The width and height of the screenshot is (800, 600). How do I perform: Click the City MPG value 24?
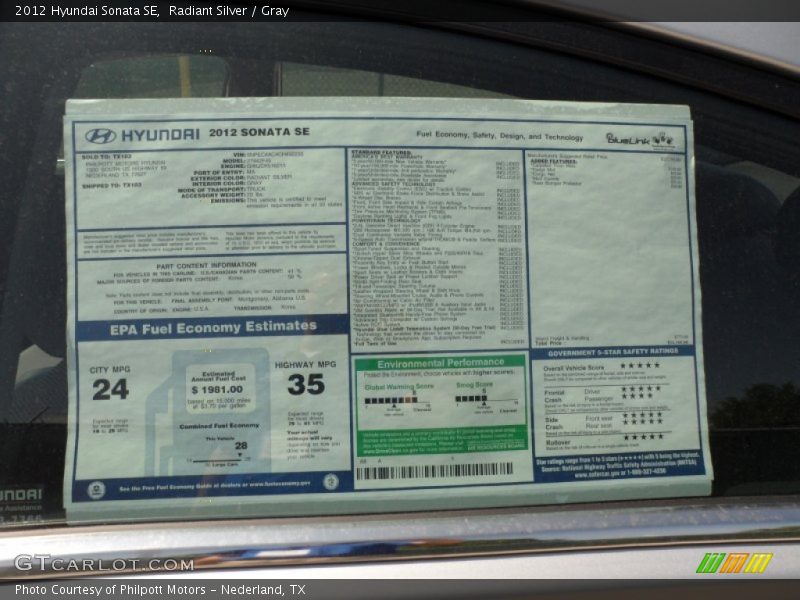(x=111, y=390)
